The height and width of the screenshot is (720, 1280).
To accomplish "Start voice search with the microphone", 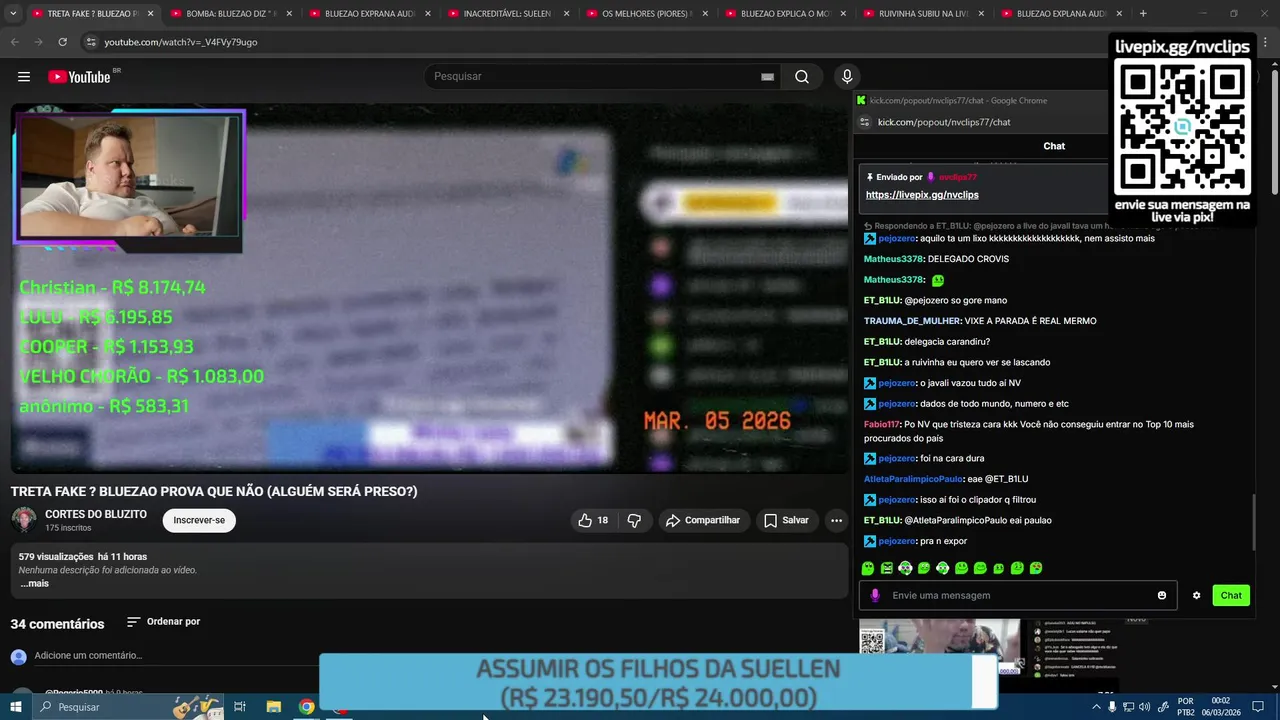I will [x=847, y=77].
